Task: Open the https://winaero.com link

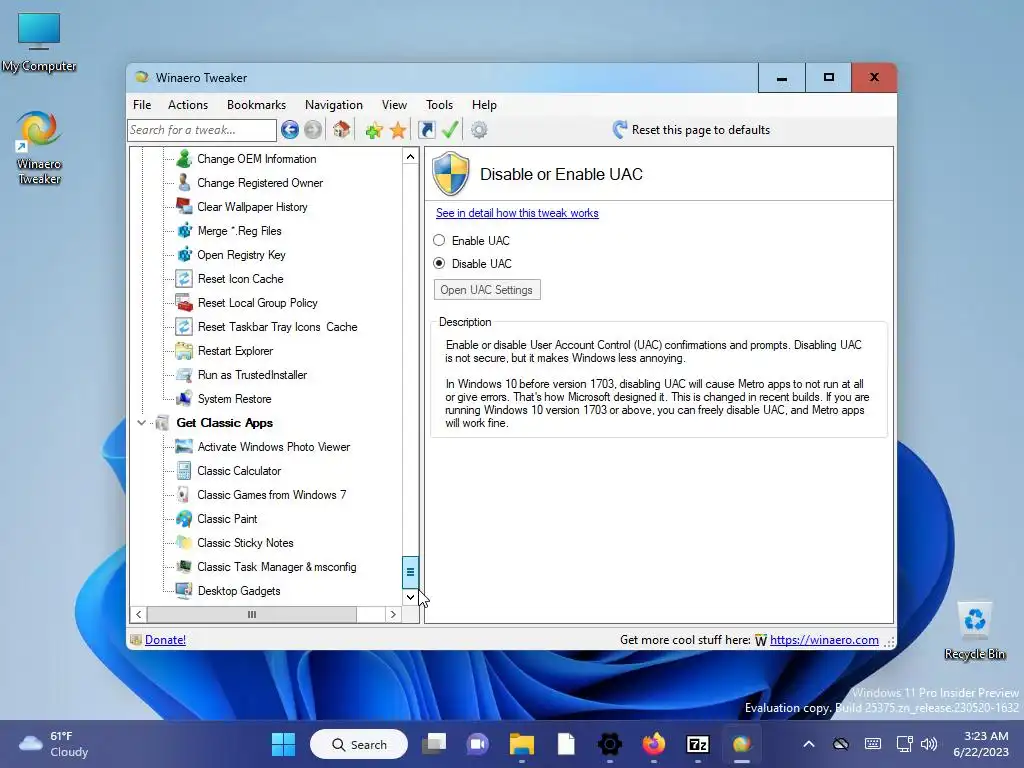Action: (x=824, y=640)
